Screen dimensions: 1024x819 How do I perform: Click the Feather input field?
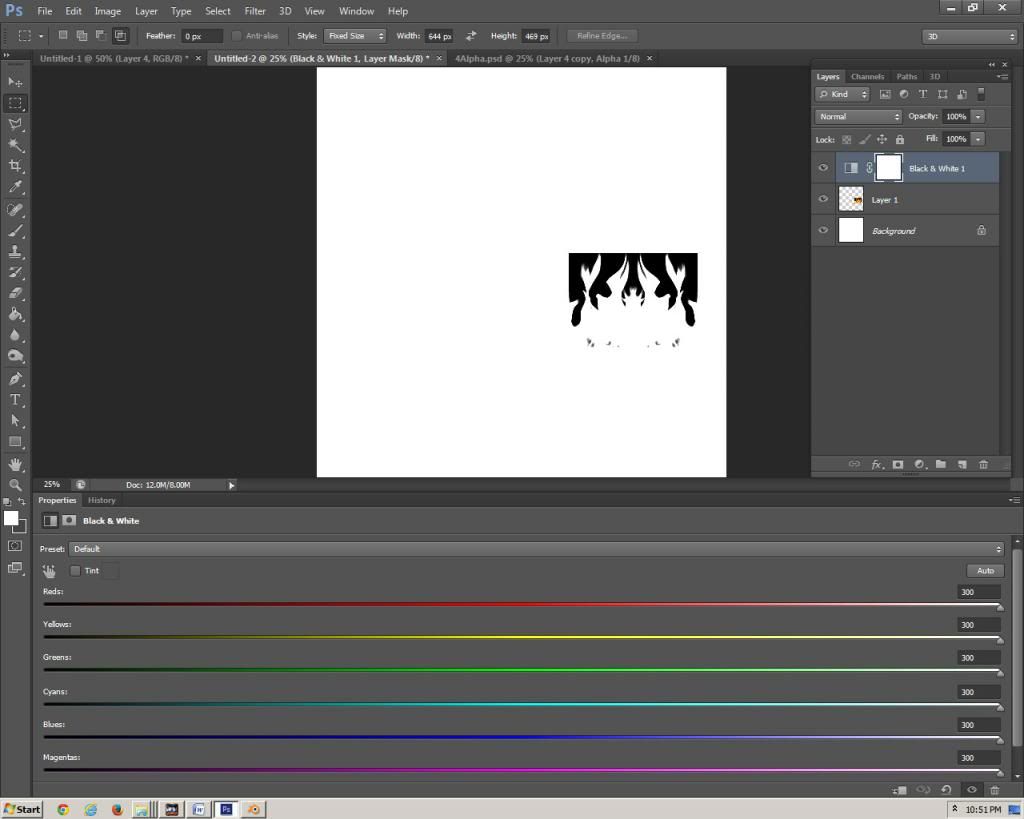tap(201, 36)
